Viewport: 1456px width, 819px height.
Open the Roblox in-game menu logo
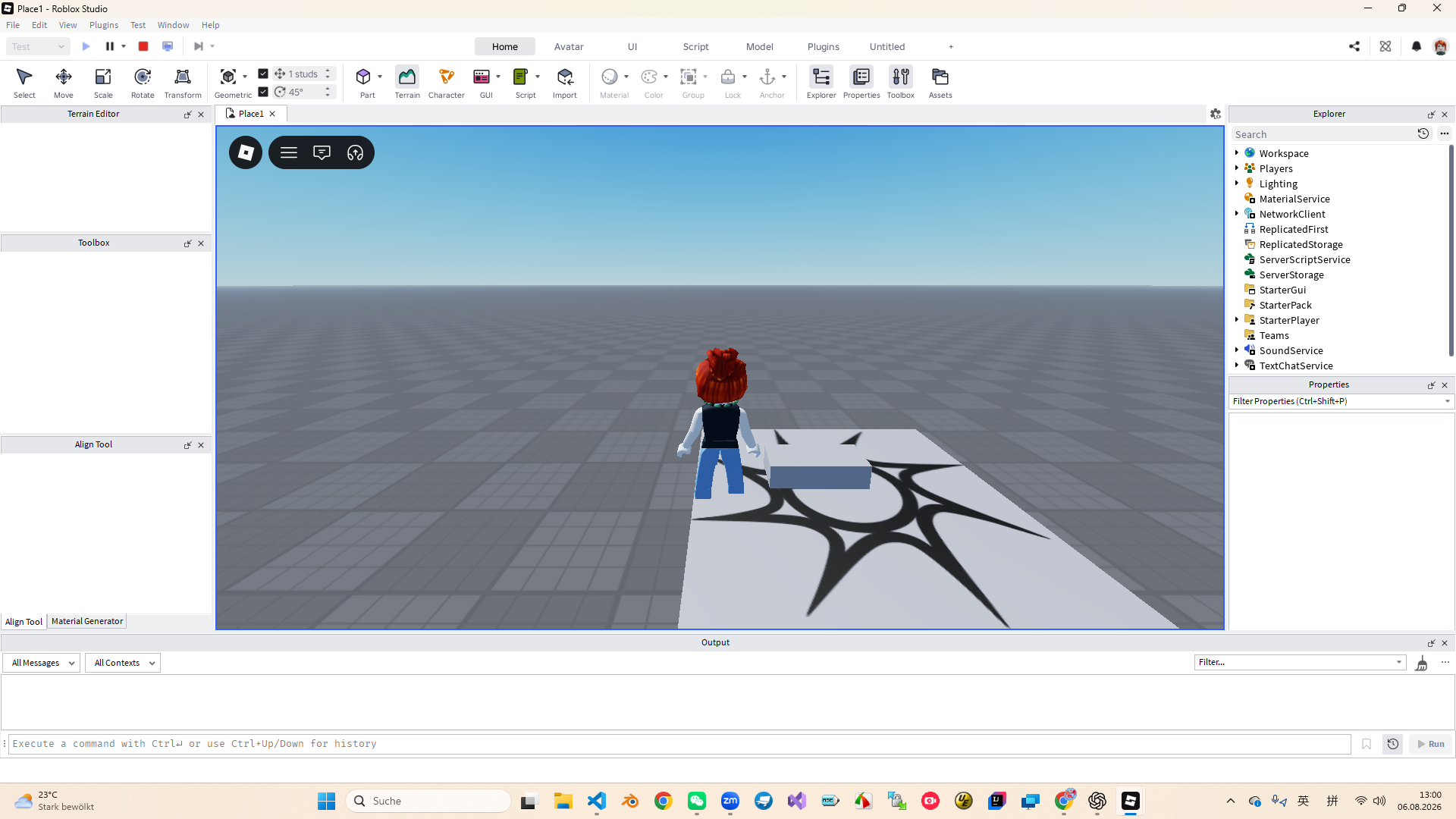[x=246, y=152]
